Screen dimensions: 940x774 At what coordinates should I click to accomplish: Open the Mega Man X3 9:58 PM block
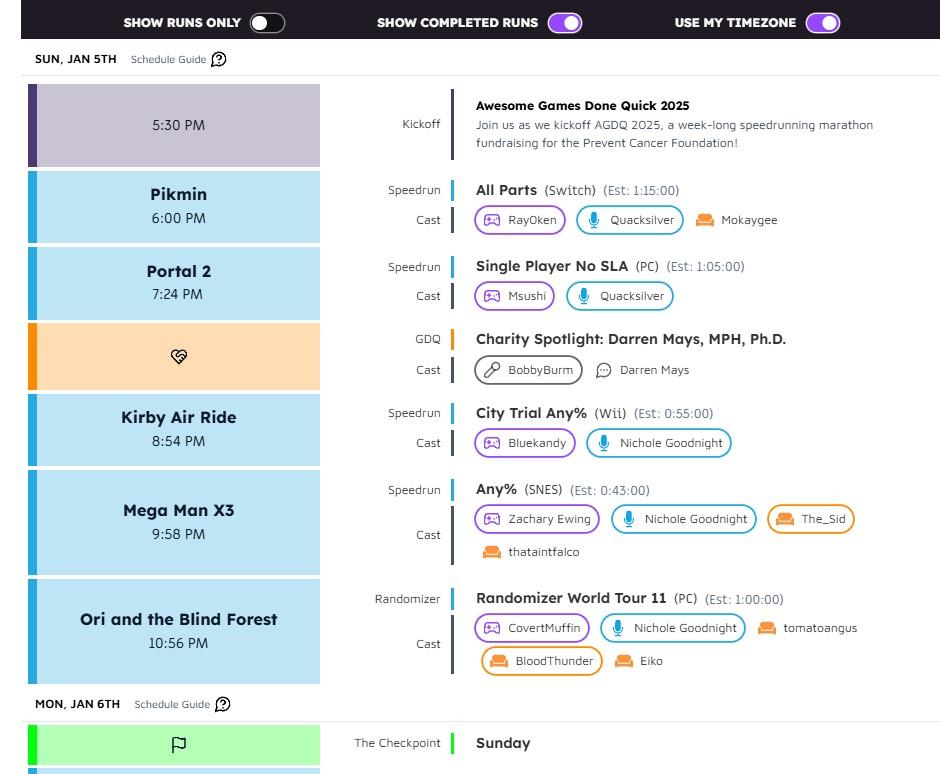174,522
